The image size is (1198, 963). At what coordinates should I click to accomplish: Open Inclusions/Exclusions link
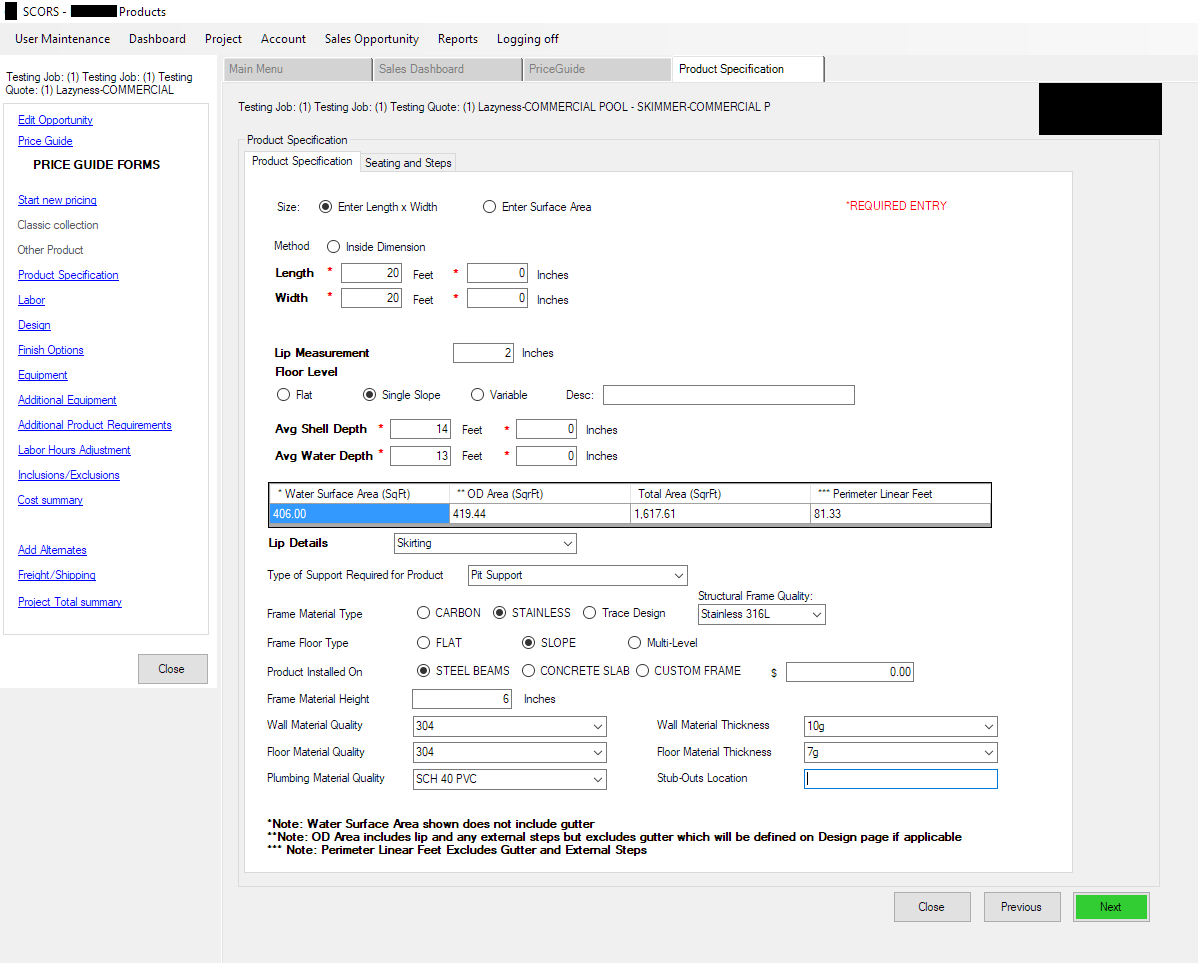tap(69, 475)
